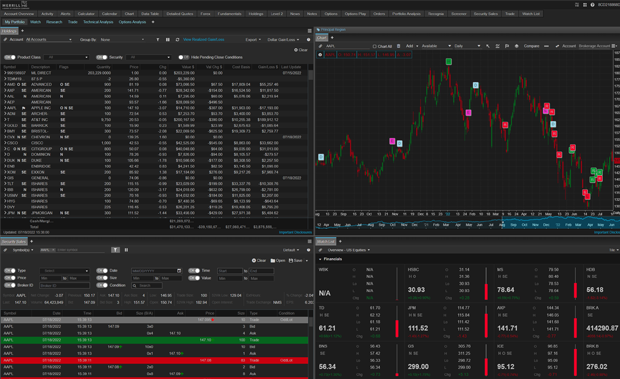Toggle Hide Pending/Close Conditions switch

click(x=183, y=57)
